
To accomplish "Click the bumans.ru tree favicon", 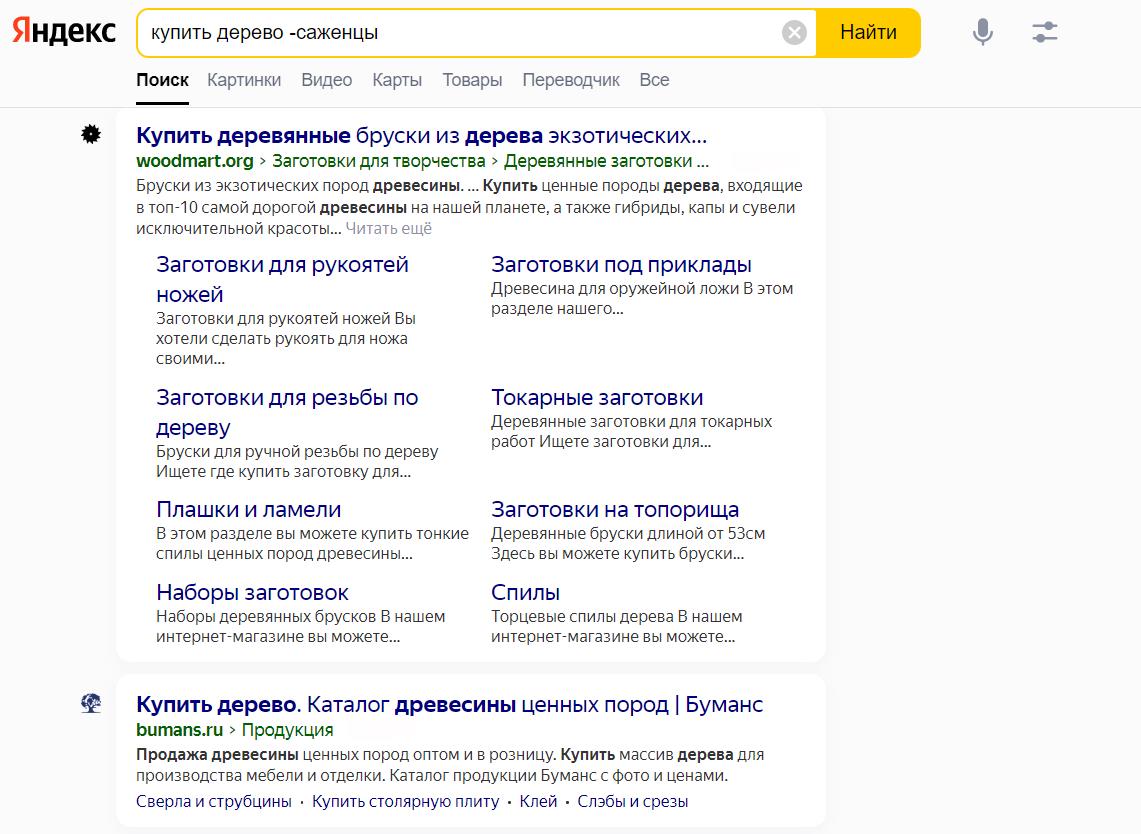I will pyautogui.click(x=91, y=703).
